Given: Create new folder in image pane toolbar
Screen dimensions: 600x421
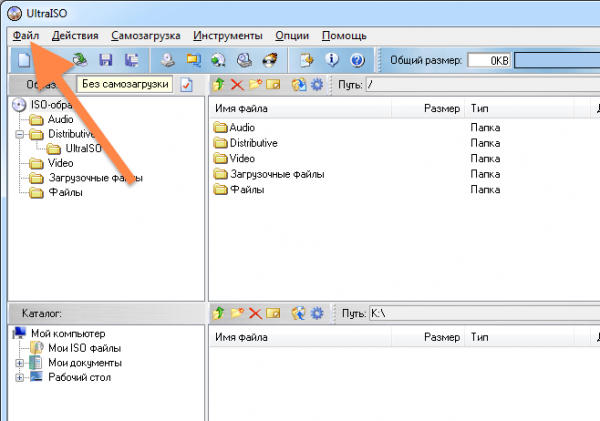Looking at the screenshot, I should pos(255,84).
